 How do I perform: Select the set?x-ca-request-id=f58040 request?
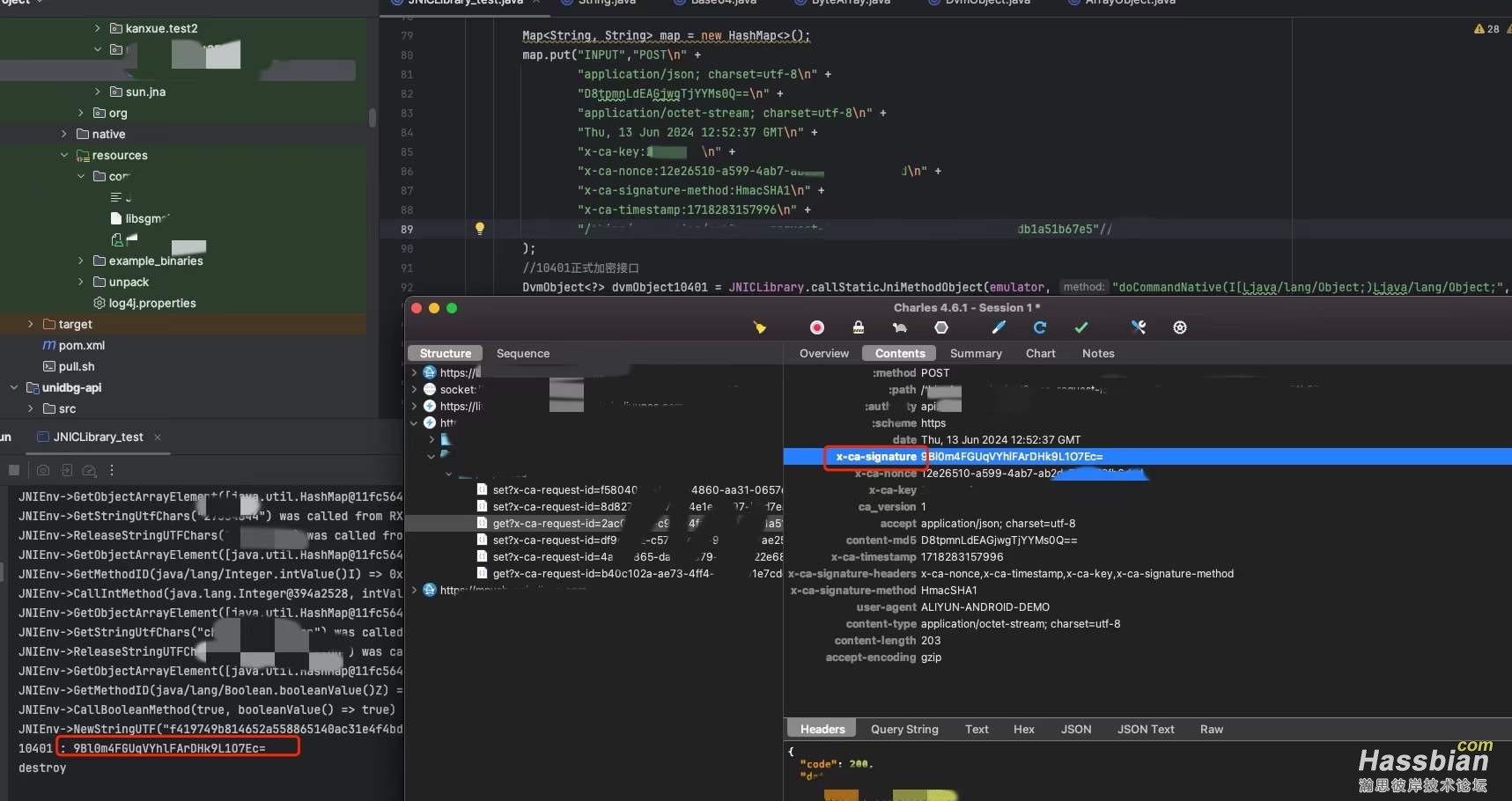pyautogui.click(x=594, y=490)
